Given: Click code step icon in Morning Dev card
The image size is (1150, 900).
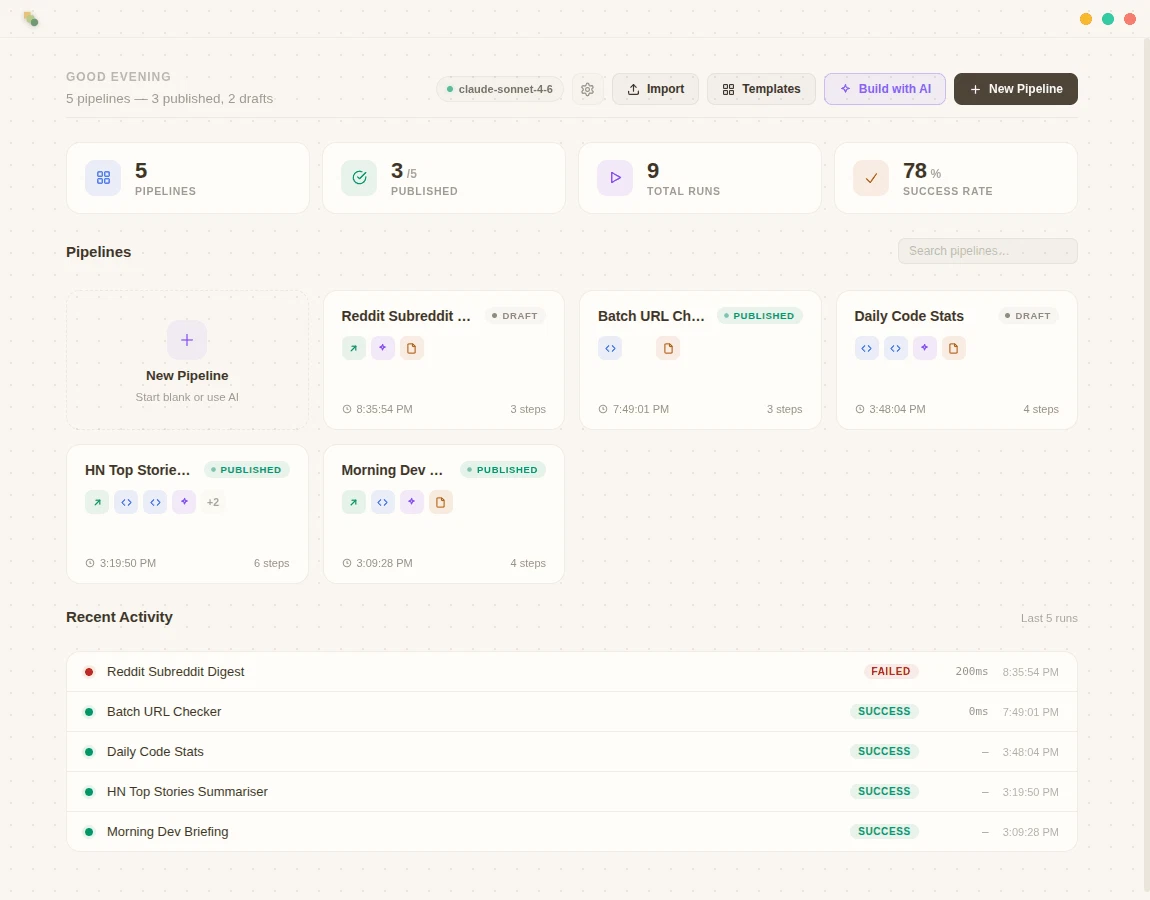Looking at the screenshot, I should click(x=383, y=502).
